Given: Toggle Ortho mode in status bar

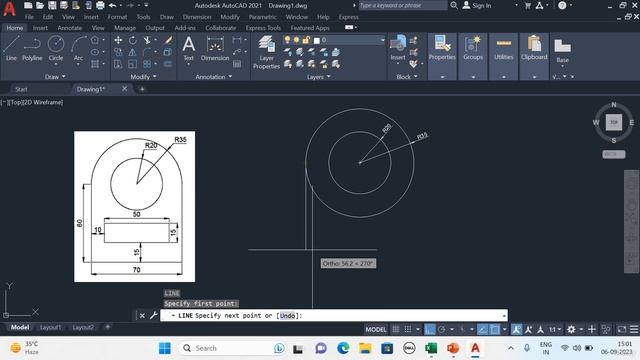Looking at the screenshot, I should [429, 329].
